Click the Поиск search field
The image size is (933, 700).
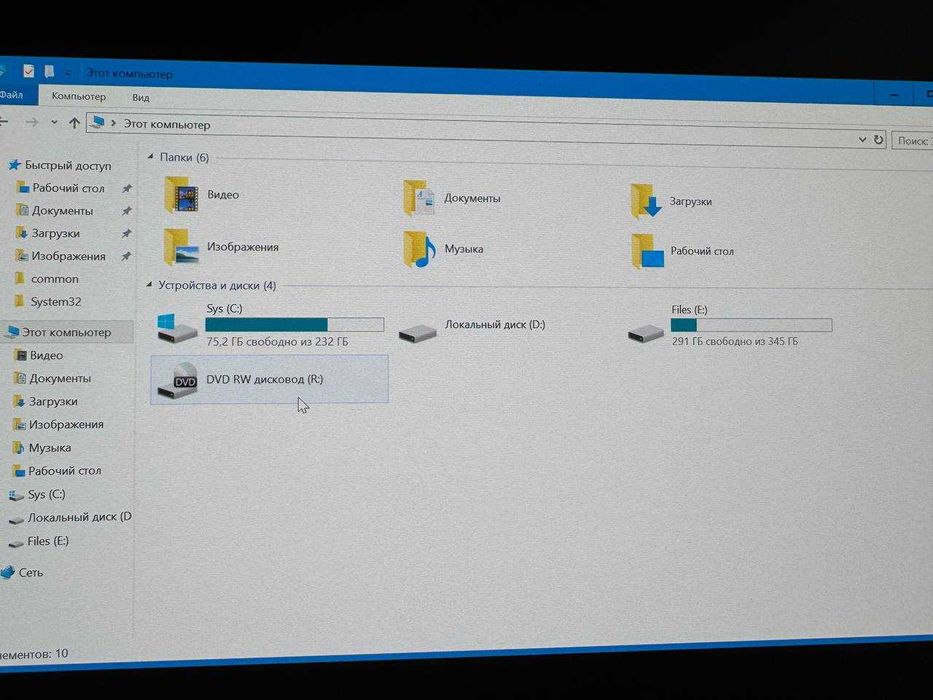point(912,141)
